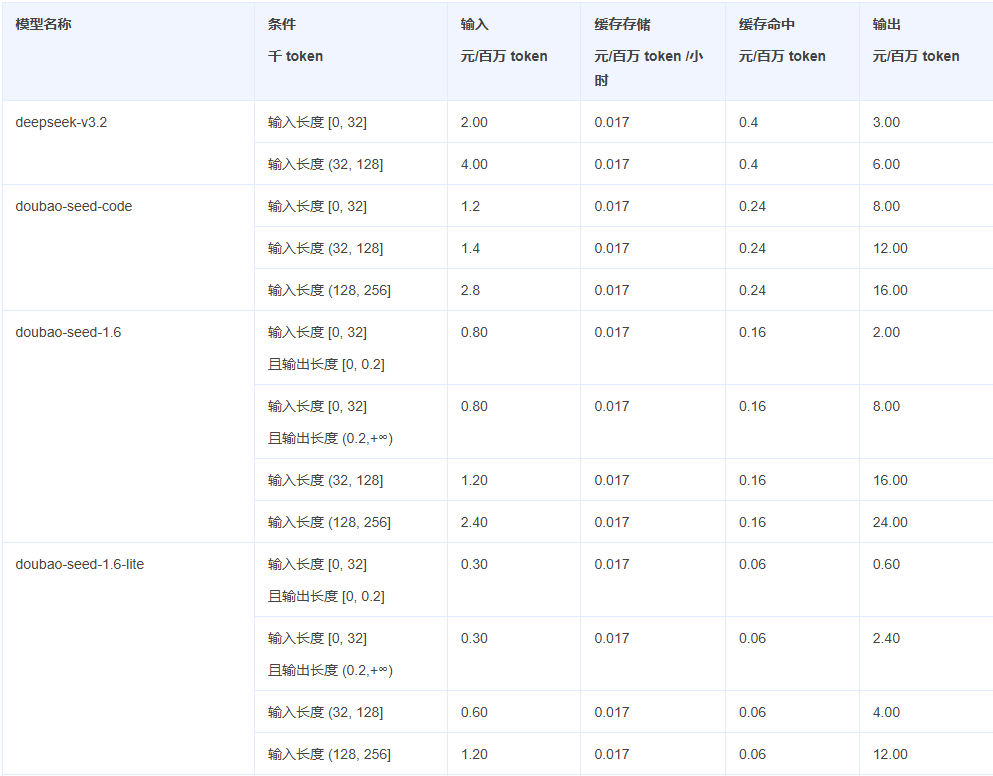Click the 元/百万 token /小时 unit label

[x=648, y=68]
